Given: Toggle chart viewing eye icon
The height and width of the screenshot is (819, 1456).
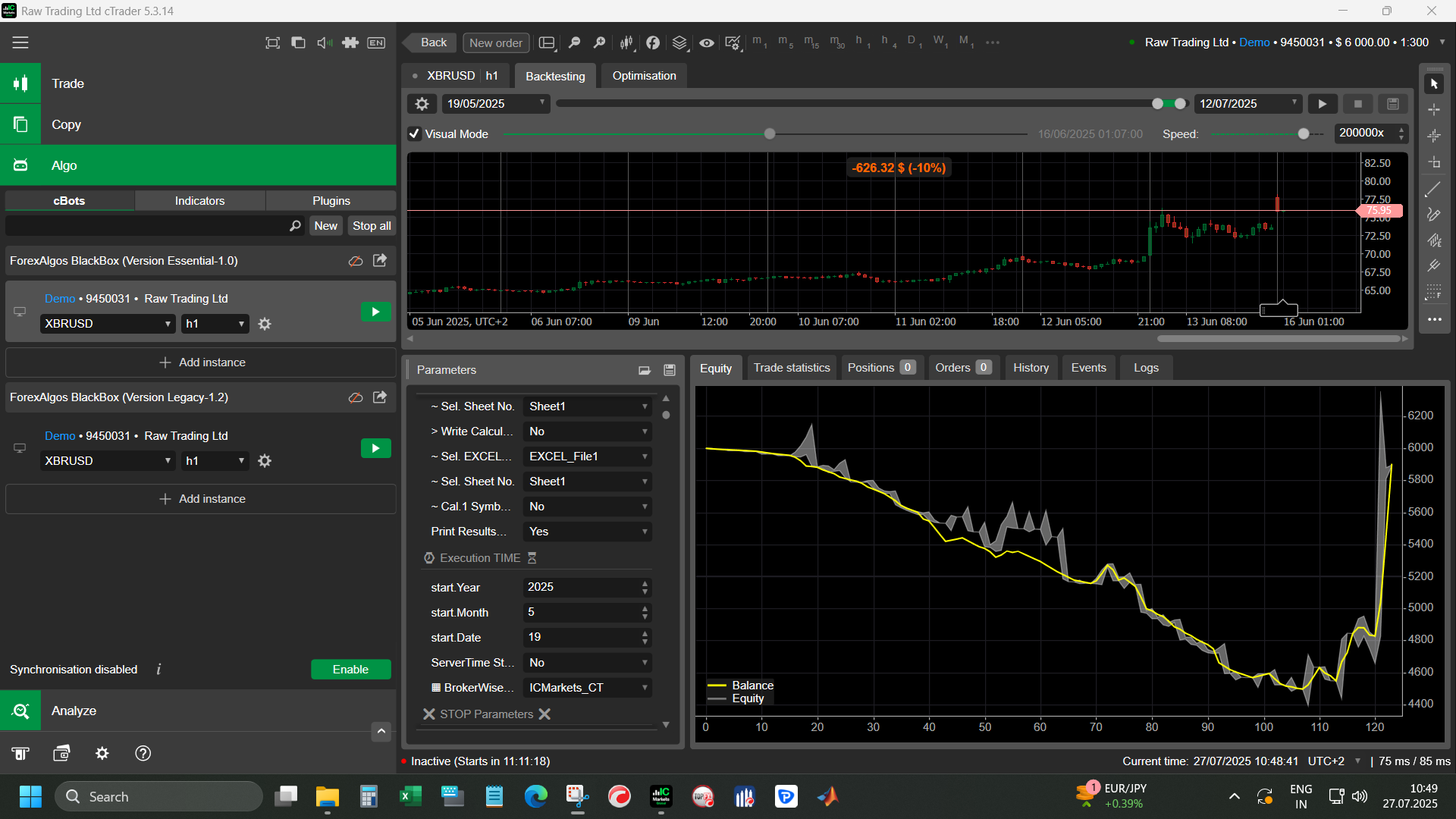Looking at the screenshot, I should pos(706,42).
